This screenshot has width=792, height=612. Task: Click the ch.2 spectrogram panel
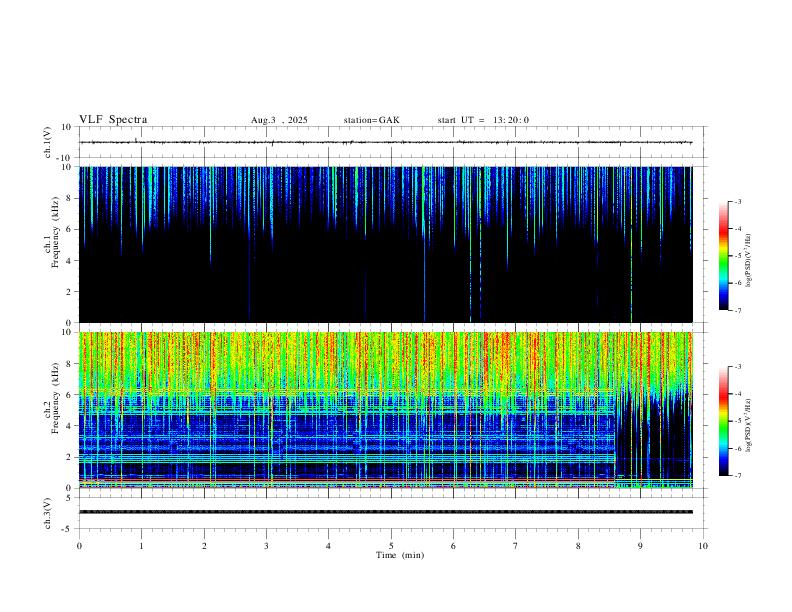tap(385, 410)
